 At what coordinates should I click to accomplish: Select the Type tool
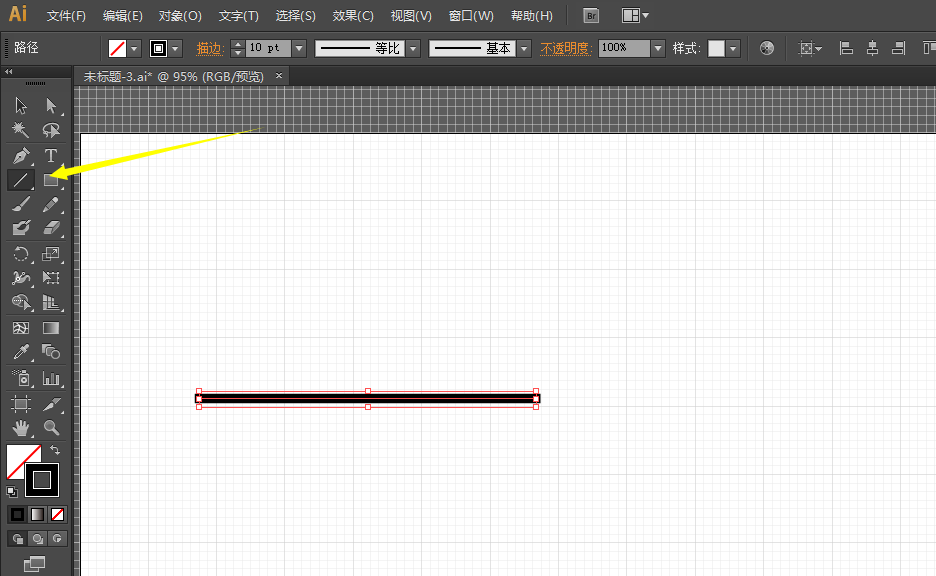[51, 156]
